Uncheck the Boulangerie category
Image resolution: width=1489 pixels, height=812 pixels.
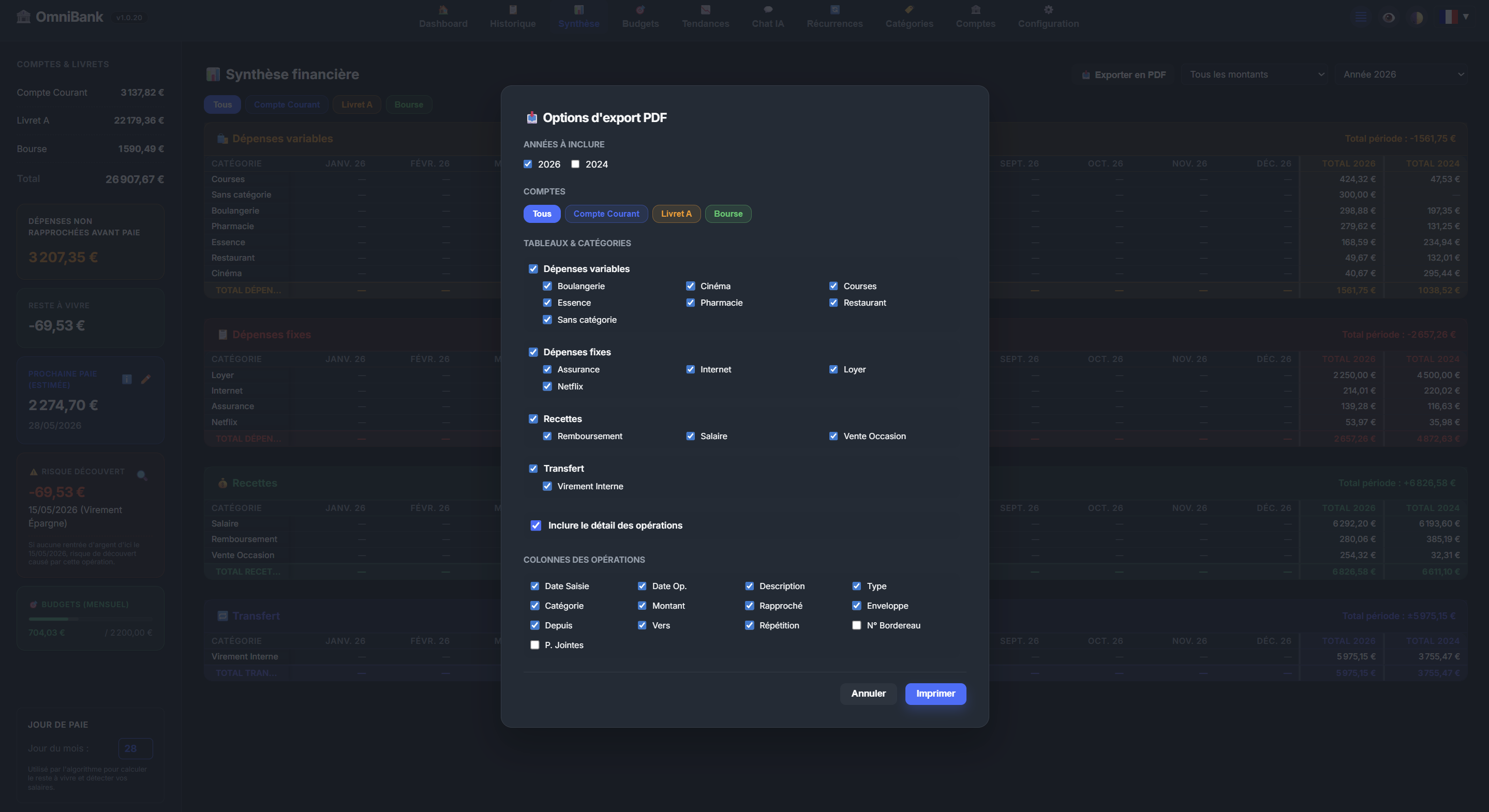(x=547, y=286)
